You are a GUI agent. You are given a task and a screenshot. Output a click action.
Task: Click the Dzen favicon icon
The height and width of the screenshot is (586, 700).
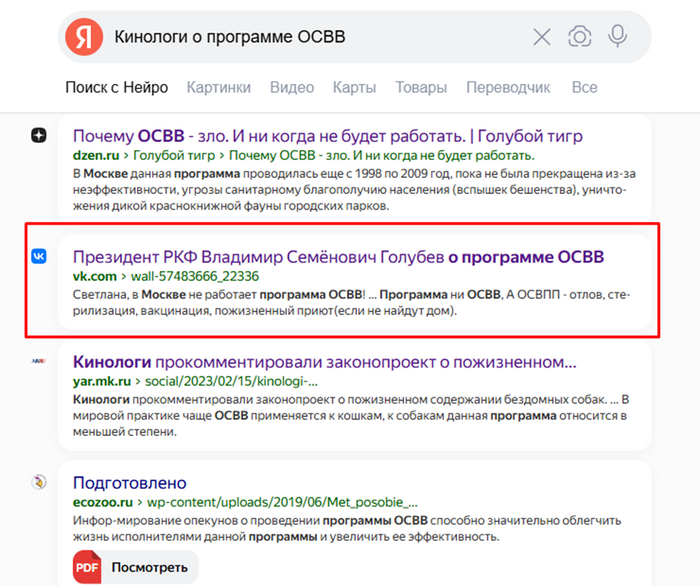pos(38,135)
